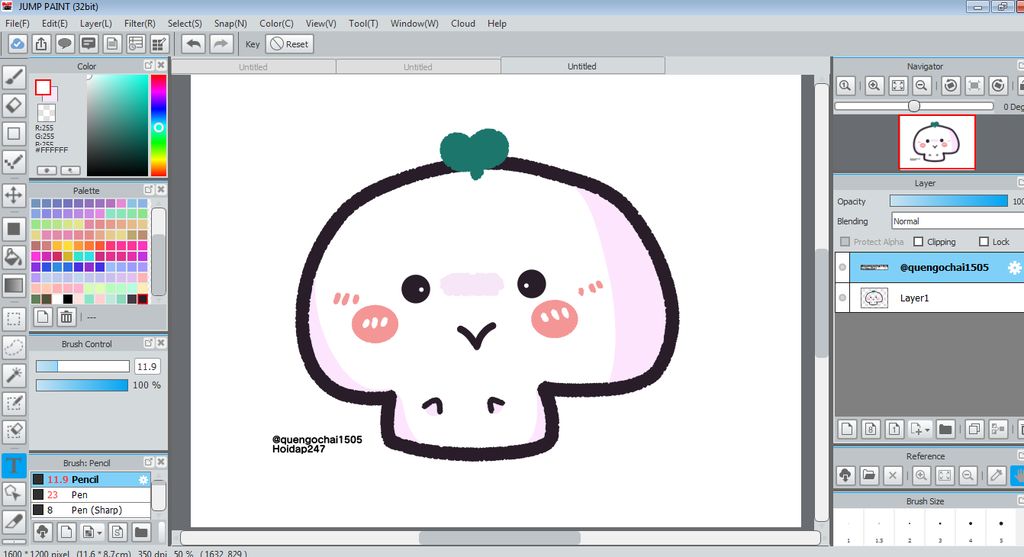
Task: Select the Bucket fill tool
Action: click(x=14, y=257)
